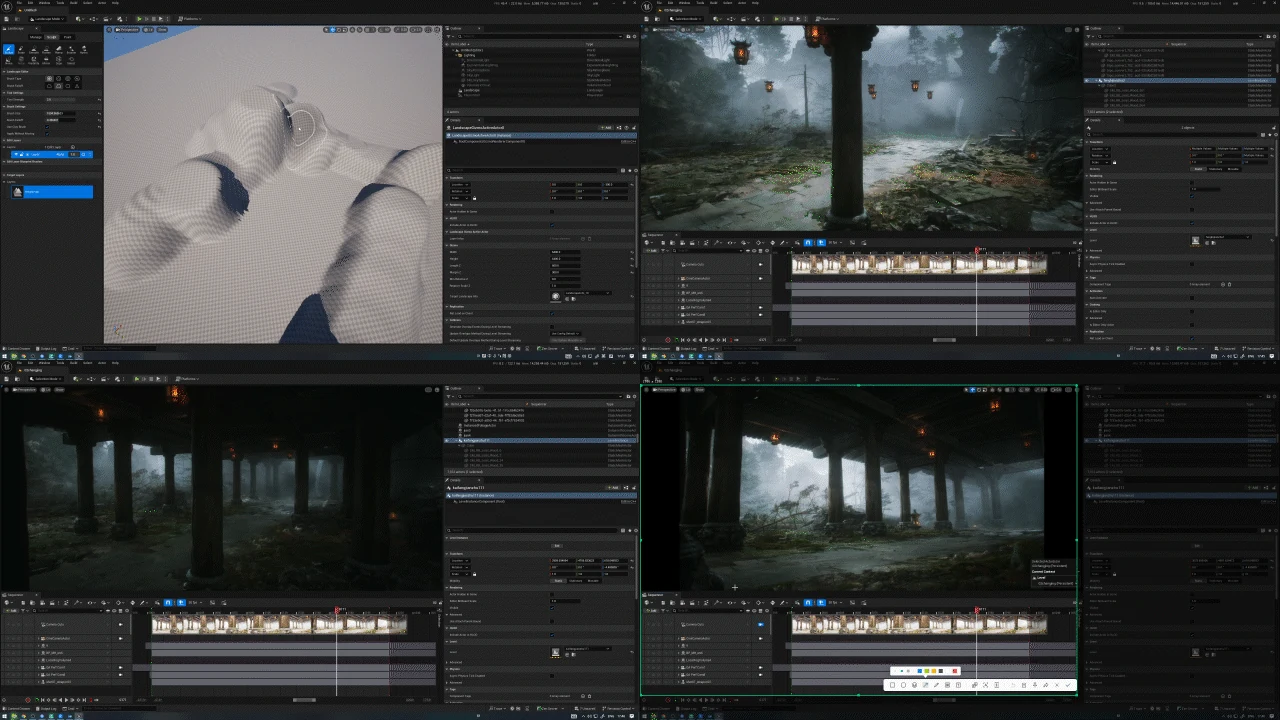This screenshot has width=1280, height=720.
Task: Select the Smooth landscape tool
Action: point(34,49)
